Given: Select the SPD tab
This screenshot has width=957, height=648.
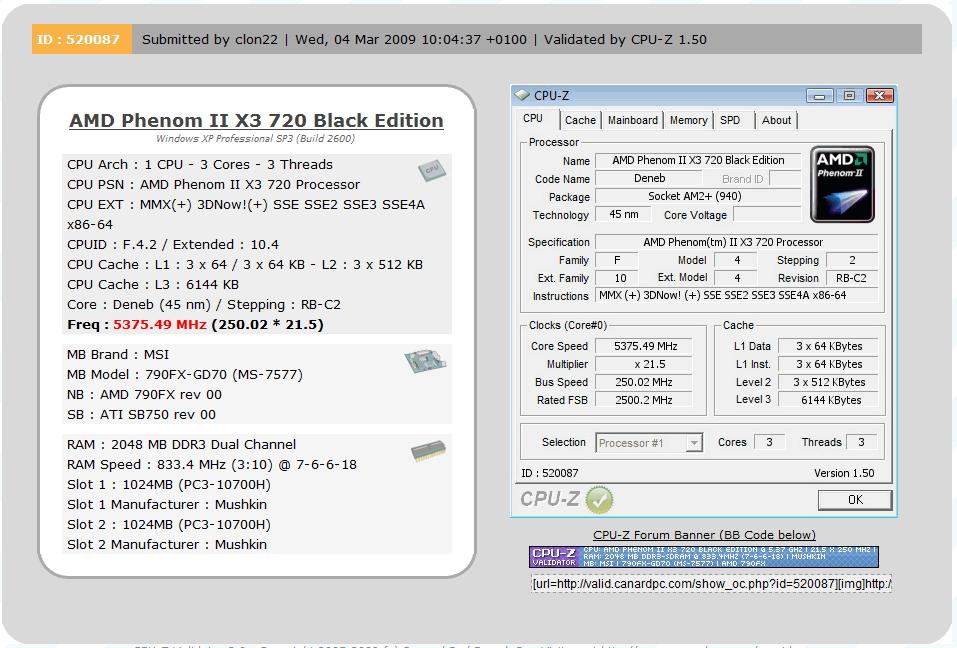Looking at the screenshot, I should coord(730,120).
